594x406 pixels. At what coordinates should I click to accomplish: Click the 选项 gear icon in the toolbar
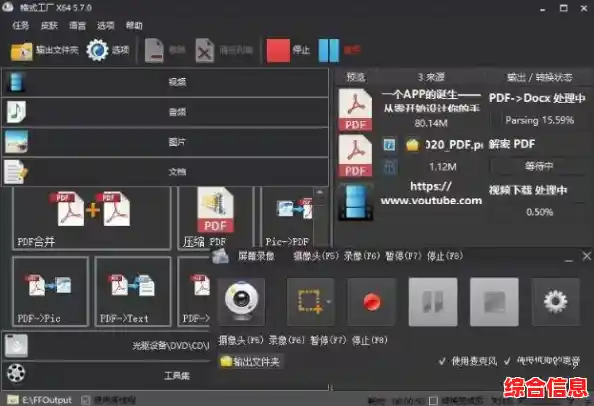(x=97, y=50)
